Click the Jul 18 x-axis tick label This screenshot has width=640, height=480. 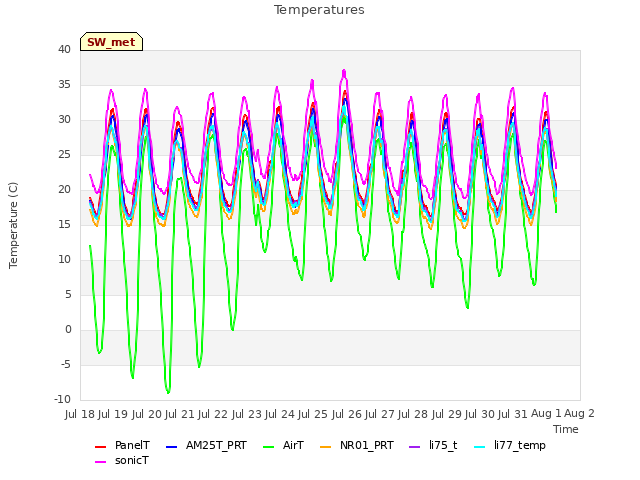click(x=80, y=414)
